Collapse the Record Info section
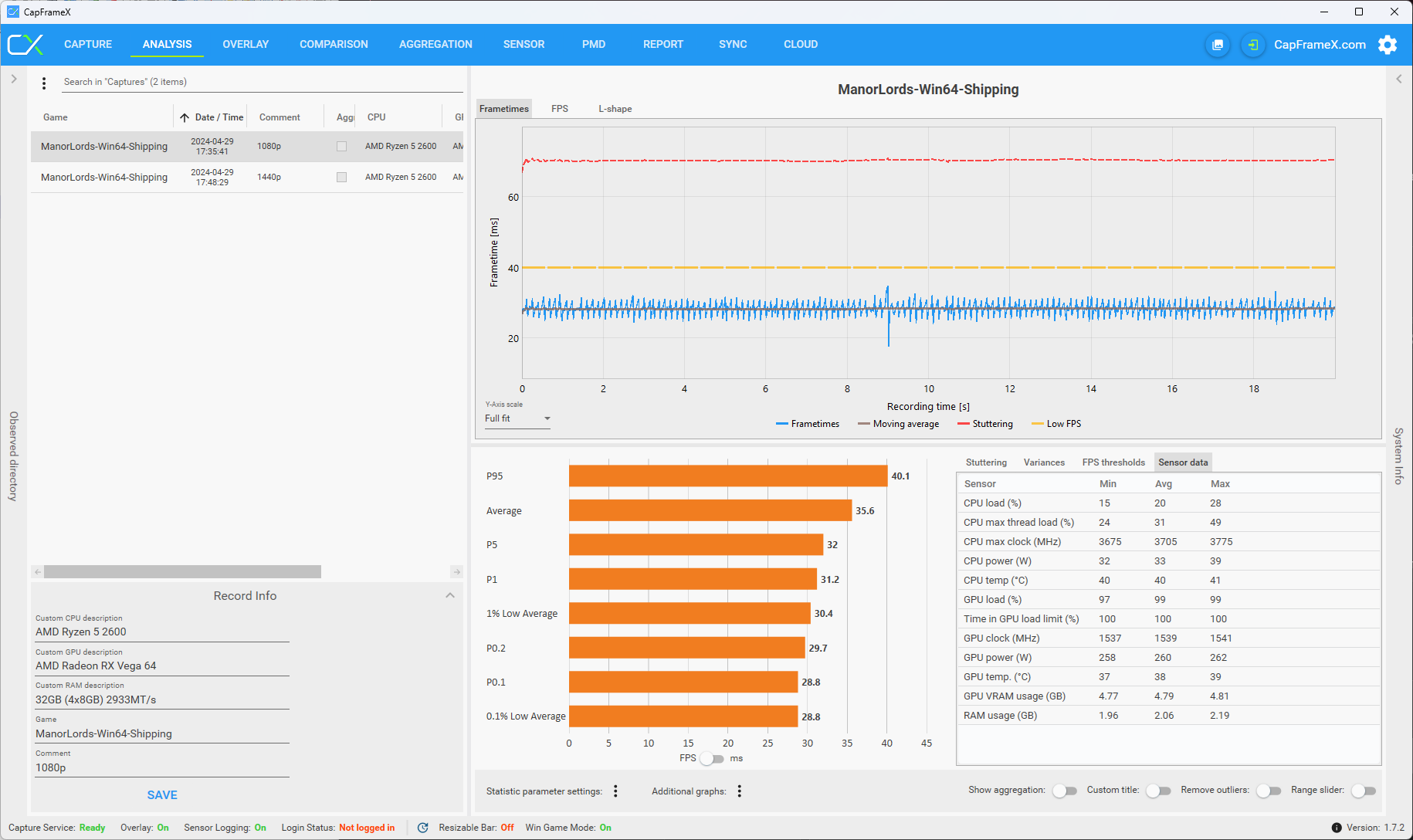The width and height of the screenshot is (1413, 840). pyautogui.click(x=450, y=596)
